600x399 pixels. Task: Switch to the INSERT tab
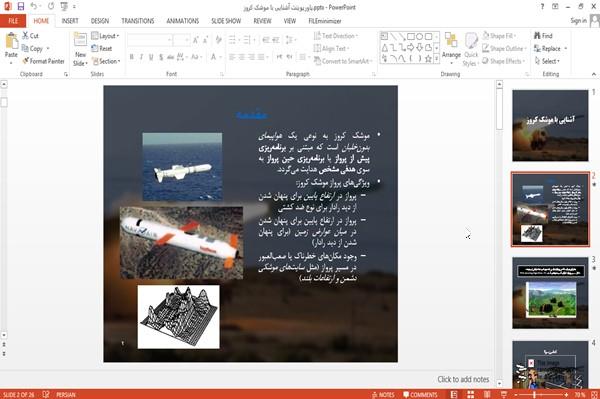pyautogui.click(x=70, y=21)
